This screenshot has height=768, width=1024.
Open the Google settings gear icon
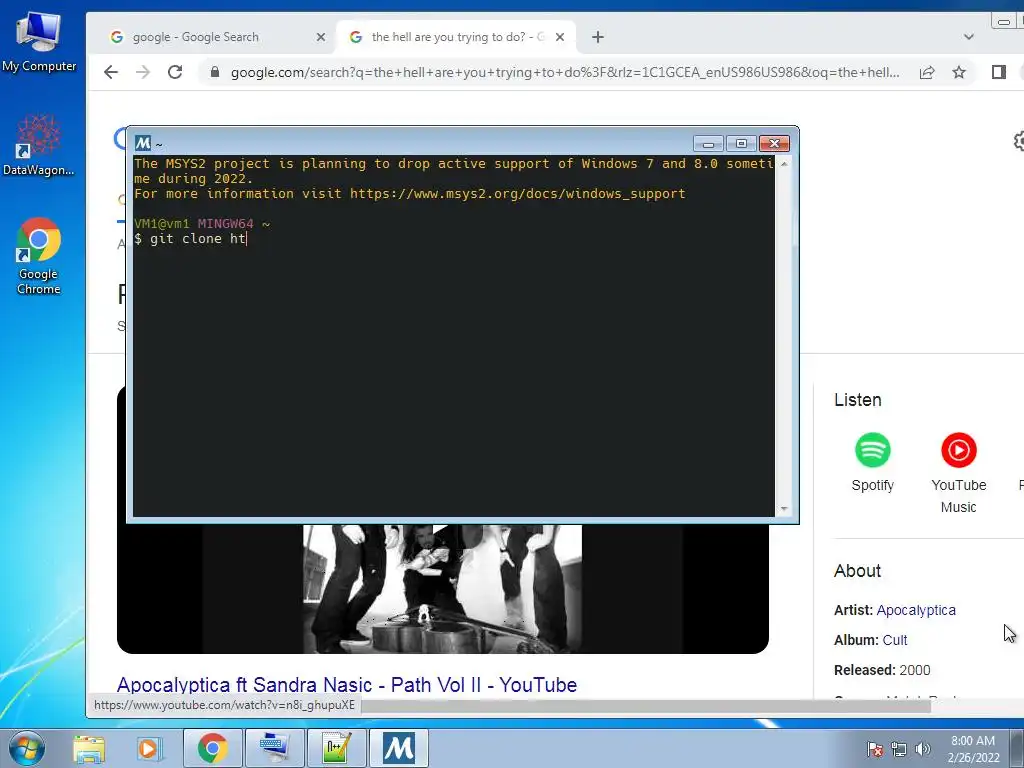(x=1019, y=140)
